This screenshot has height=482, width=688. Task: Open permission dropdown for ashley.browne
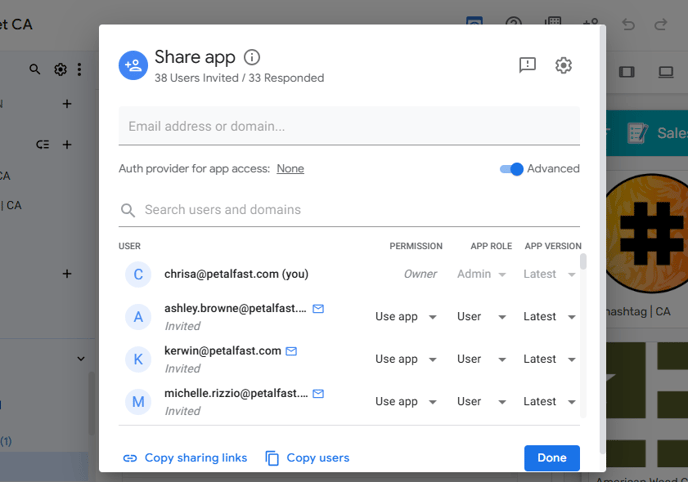click(406, 317)
